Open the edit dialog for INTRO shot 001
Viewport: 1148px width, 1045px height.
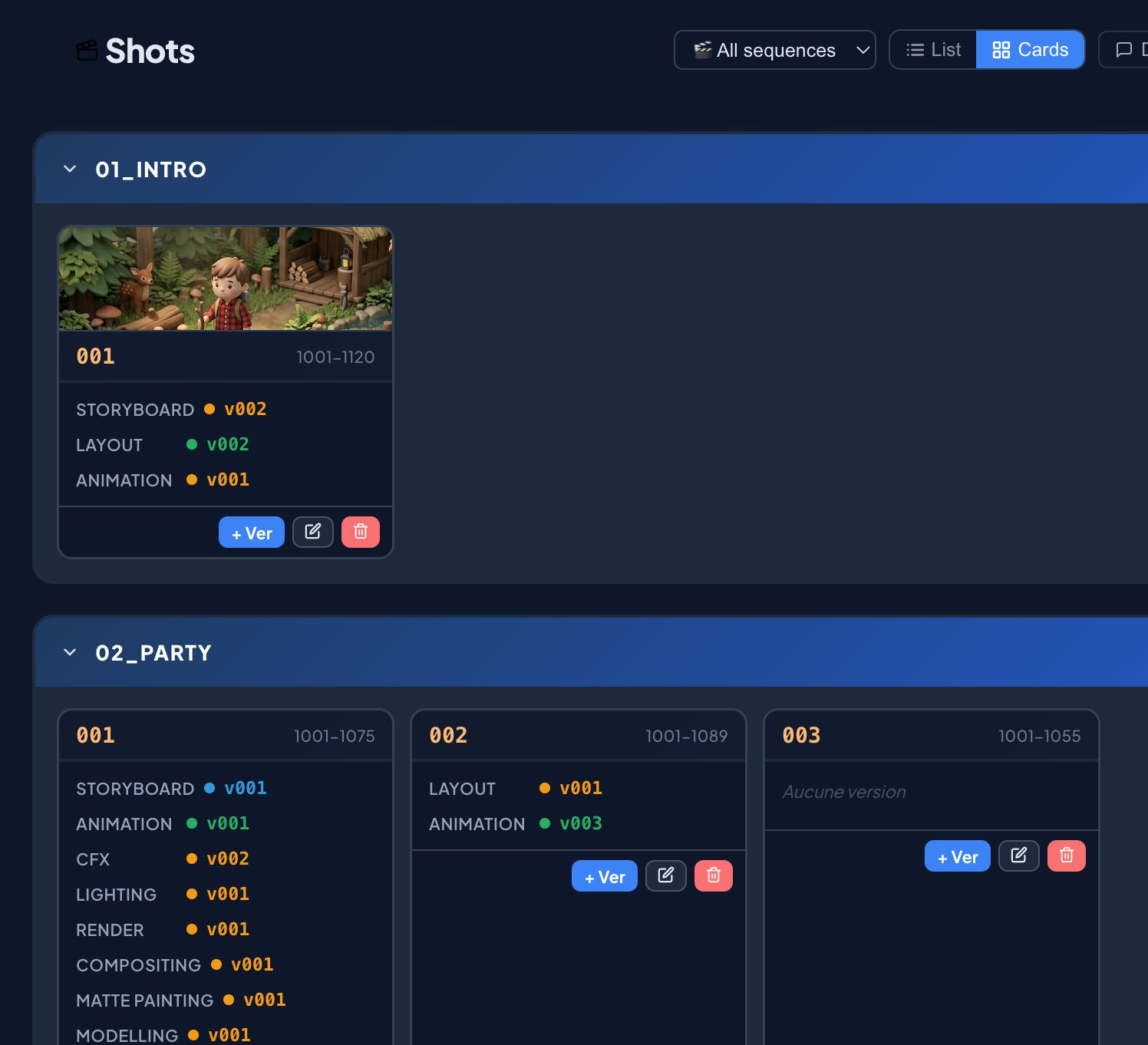(x=313, y=531)
